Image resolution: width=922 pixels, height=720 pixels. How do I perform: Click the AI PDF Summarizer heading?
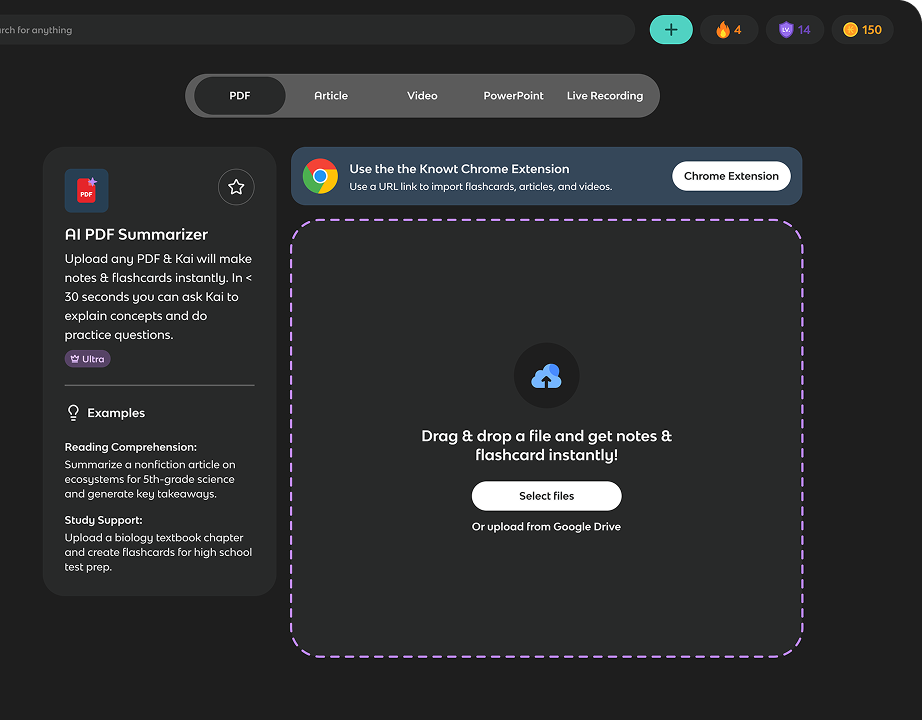(136, 234)
